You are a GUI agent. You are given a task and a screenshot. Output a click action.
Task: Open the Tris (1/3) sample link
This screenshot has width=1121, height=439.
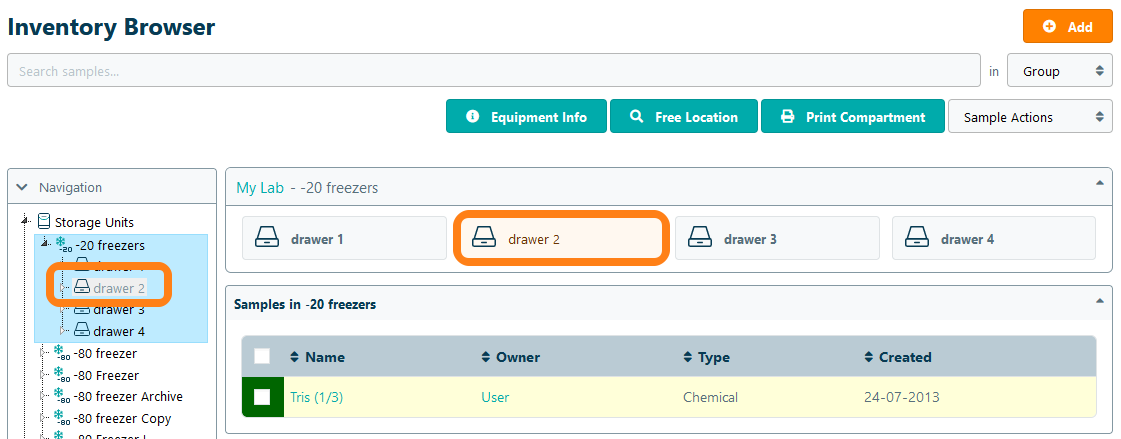[315, 397]
